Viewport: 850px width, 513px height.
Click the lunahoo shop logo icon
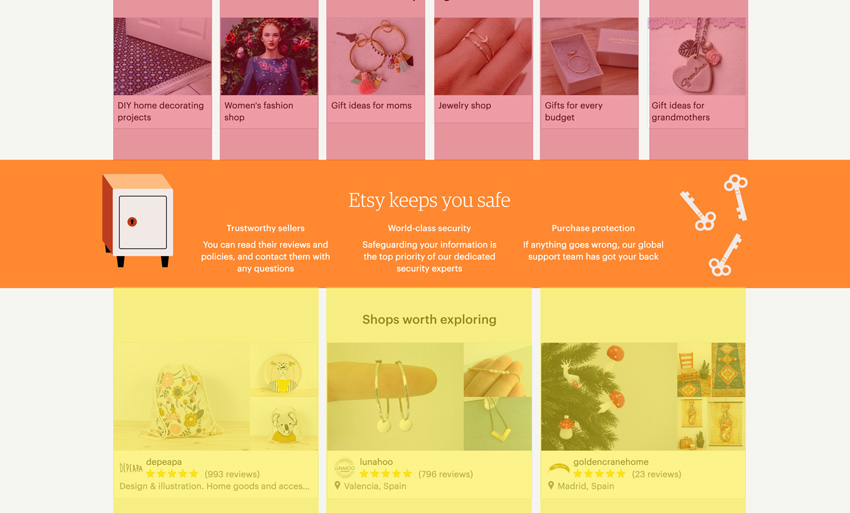[344, 467]
